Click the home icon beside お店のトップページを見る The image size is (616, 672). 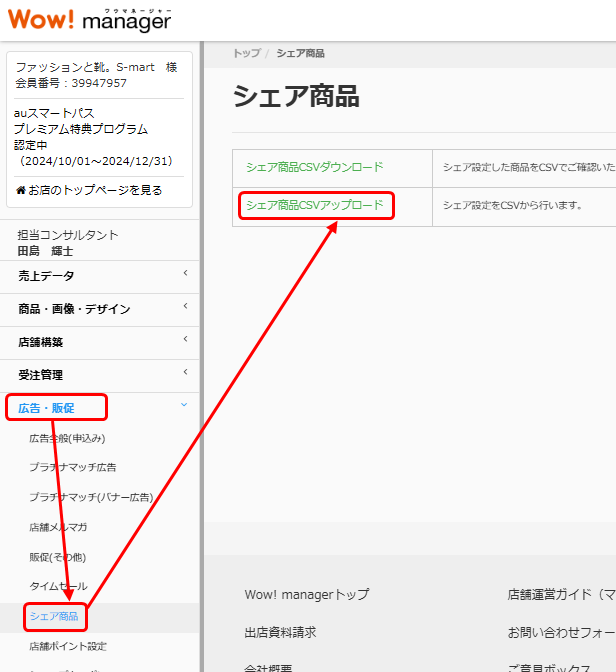tap(21, 190)
